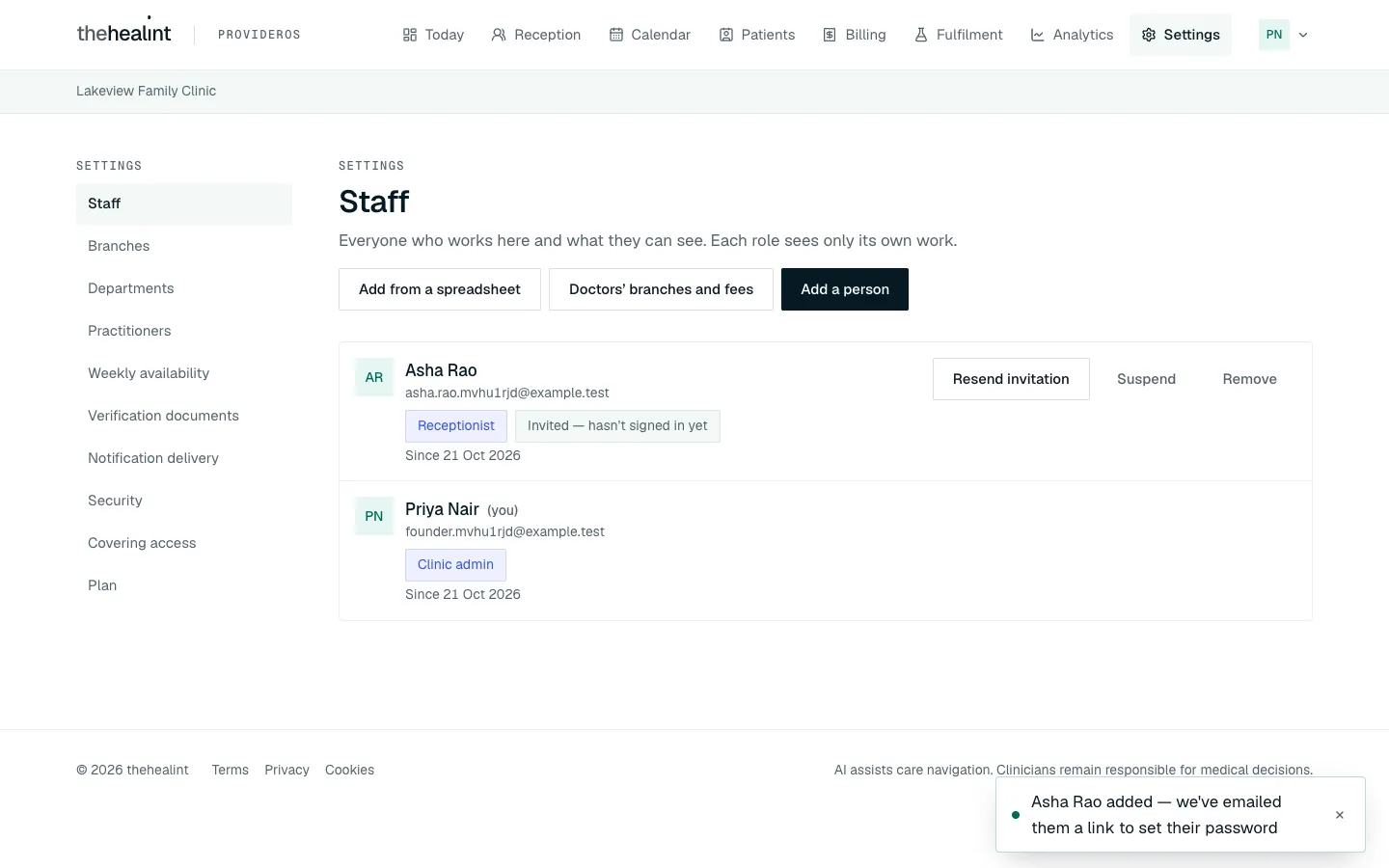Click Add from a spreadsheet button
Screen dimensions: 1389x868
(x=440, y=289)
